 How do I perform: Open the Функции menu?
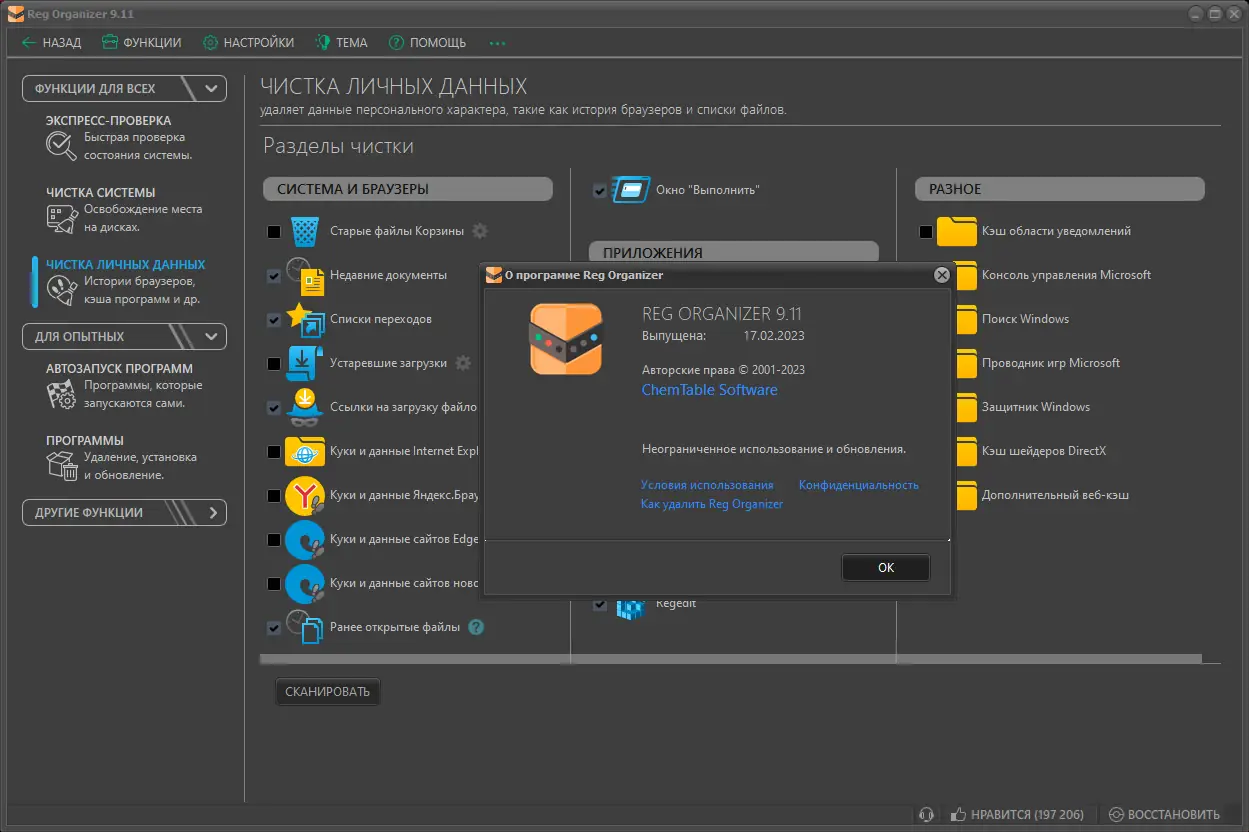pyautogui.click(x=142, y=43)
